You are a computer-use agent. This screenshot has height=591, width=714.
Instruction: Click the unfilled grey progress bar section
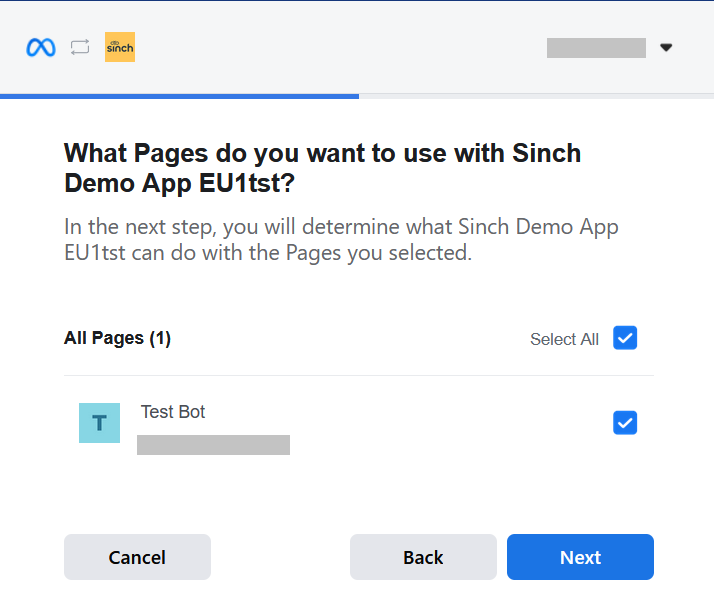pos(536,97)
